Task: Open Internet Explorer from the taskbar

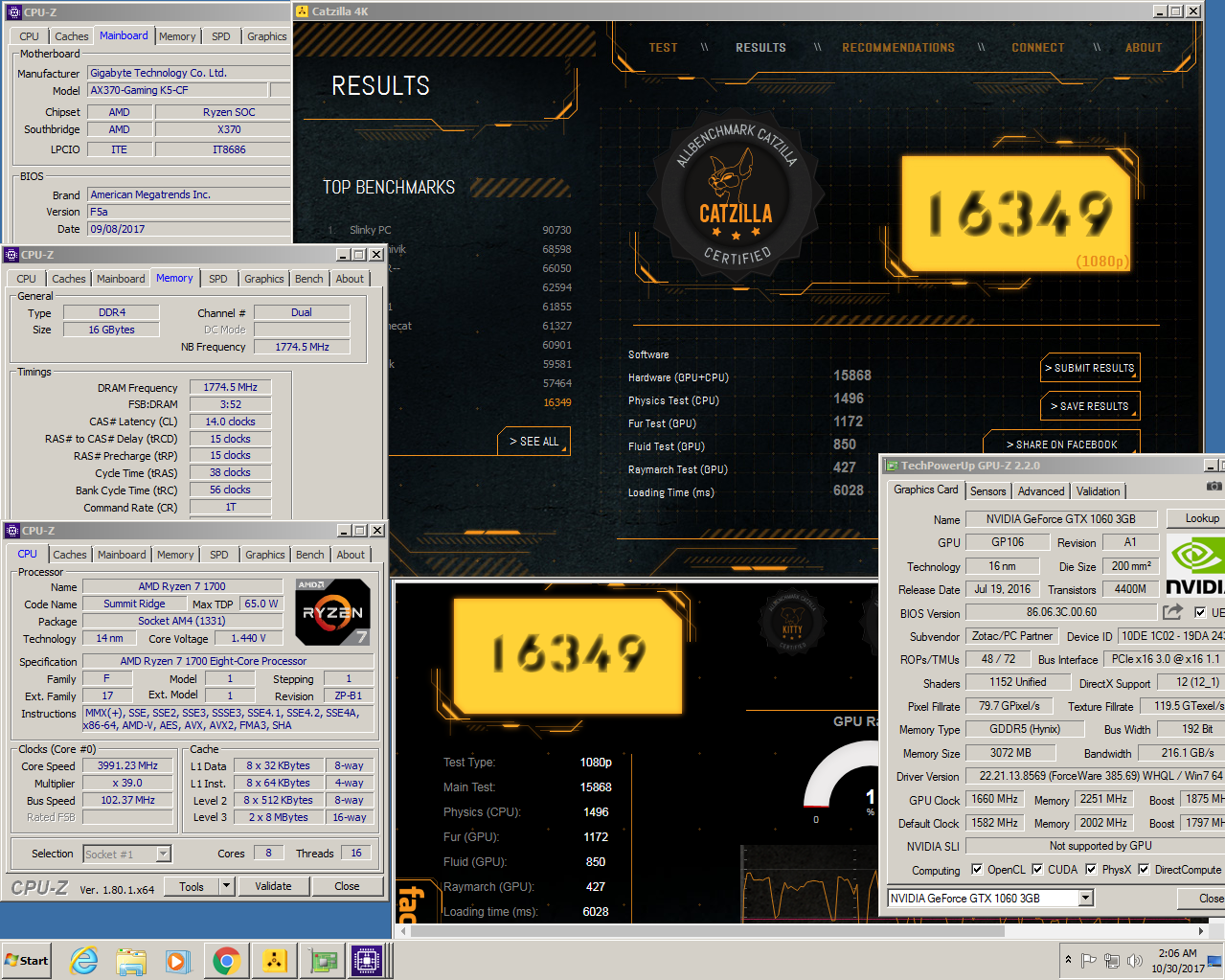Action: 84,960
